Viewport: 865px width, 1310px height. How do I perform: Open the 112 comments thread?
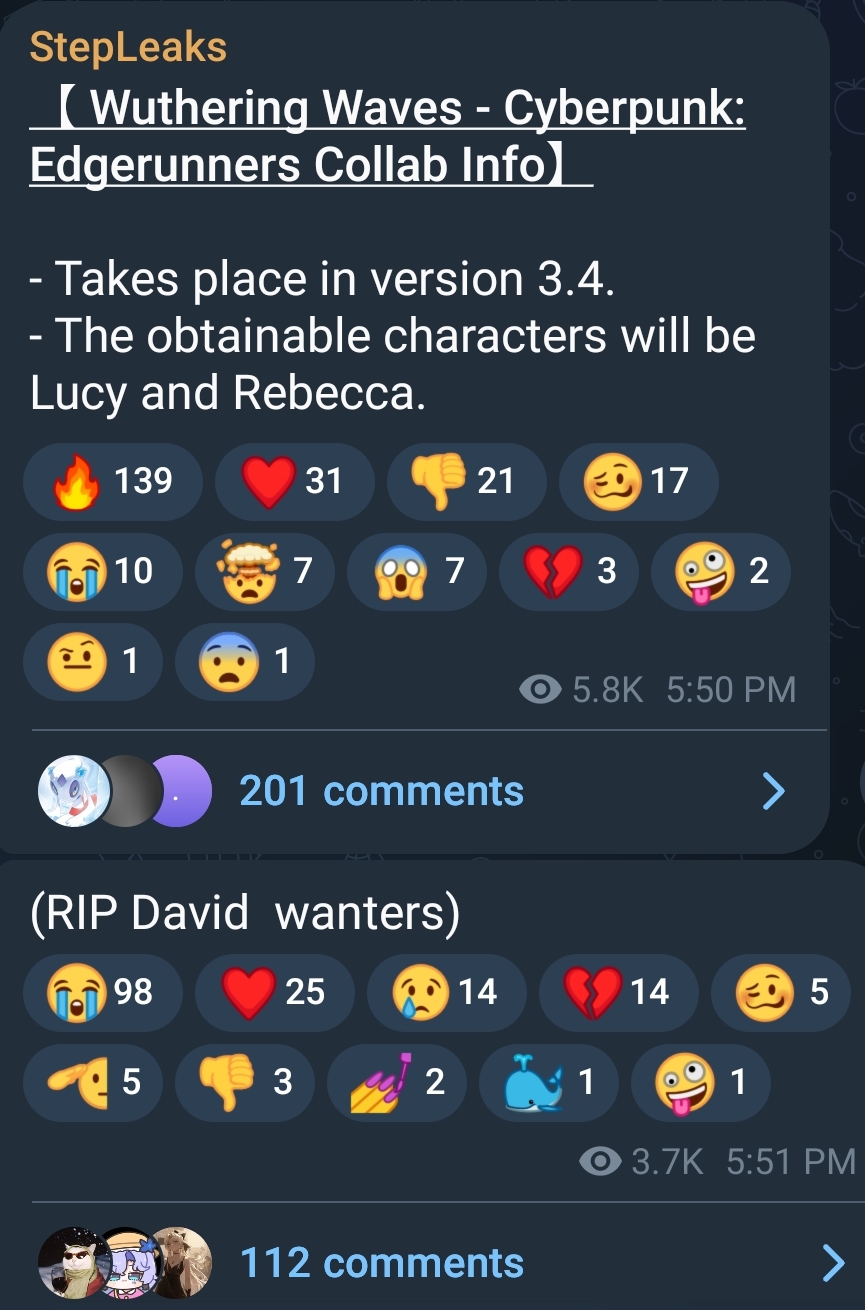pos(381,1263)
